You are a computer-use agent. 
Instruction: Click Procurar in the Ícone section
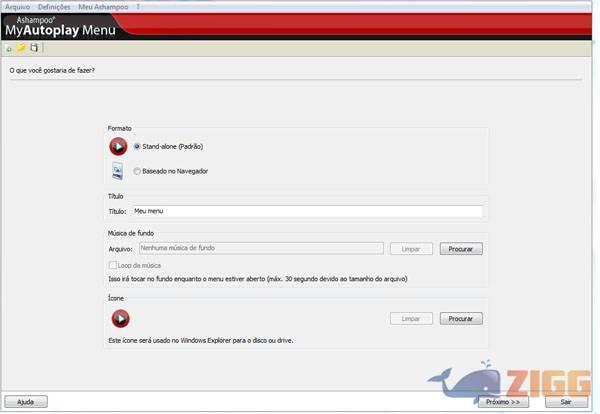click(461, 319)
